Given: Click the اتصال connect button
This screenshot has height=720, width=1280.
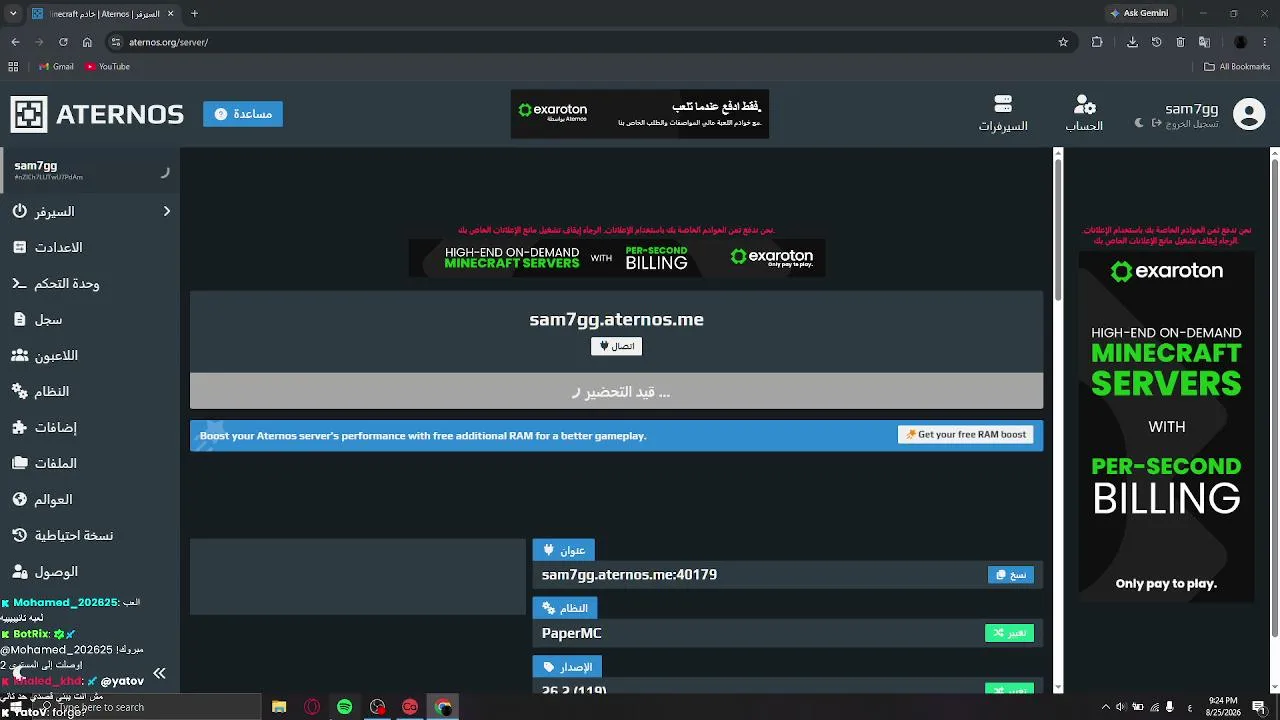Looking at the screenshot, I should 616,346.
